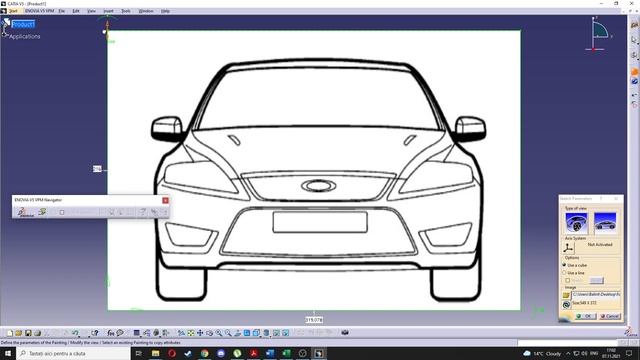Select Product1 in the specification tree
This screenshot has width=640, height=360.
(23, 24)
